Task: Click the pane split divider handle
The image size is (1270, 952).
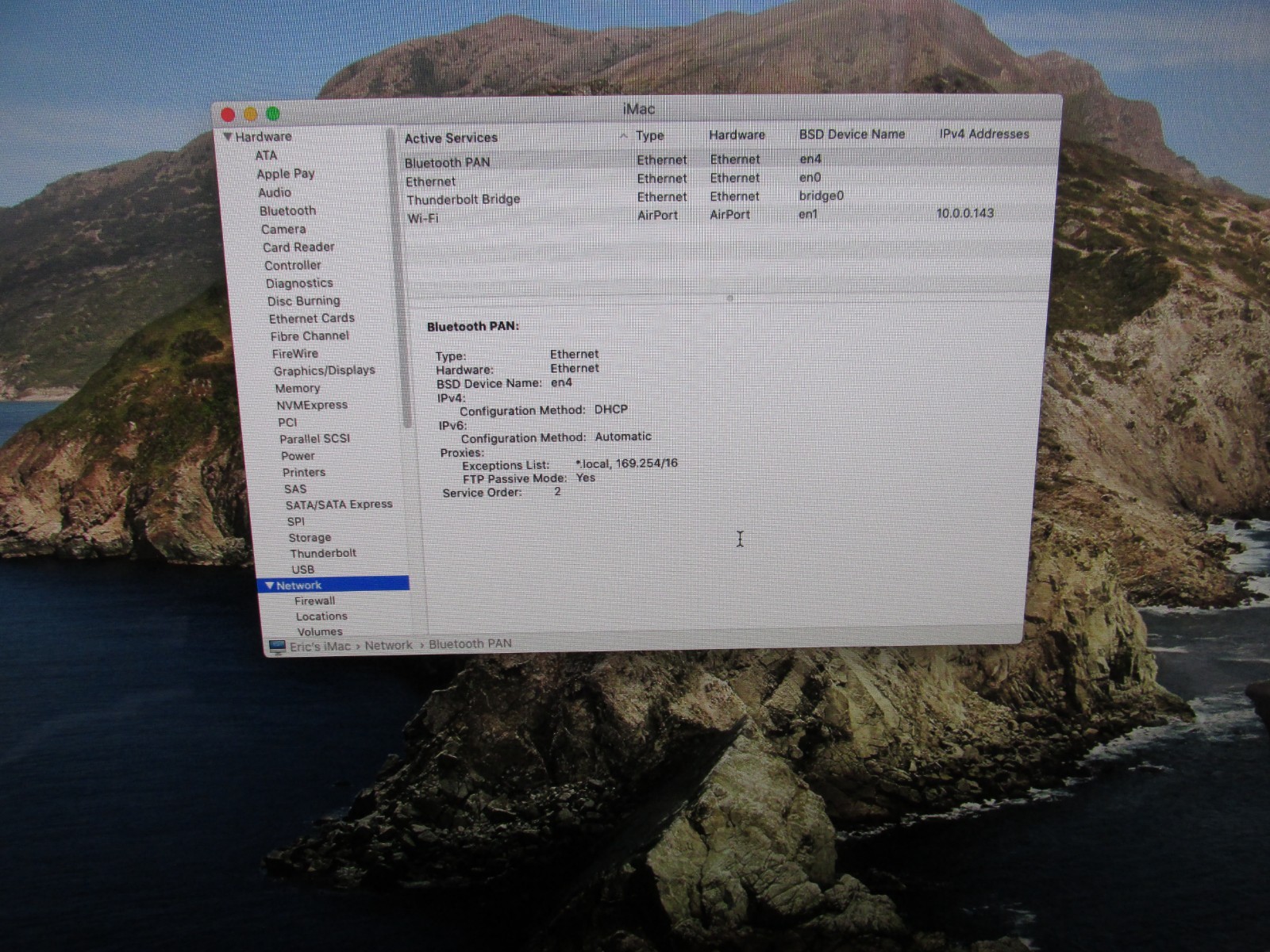Action: (729, 298)
